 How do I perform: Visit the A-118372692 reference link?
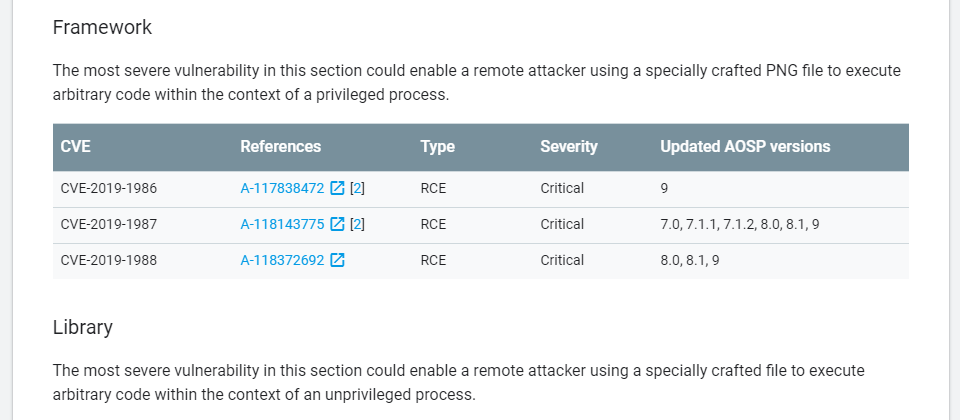[282, 261]
